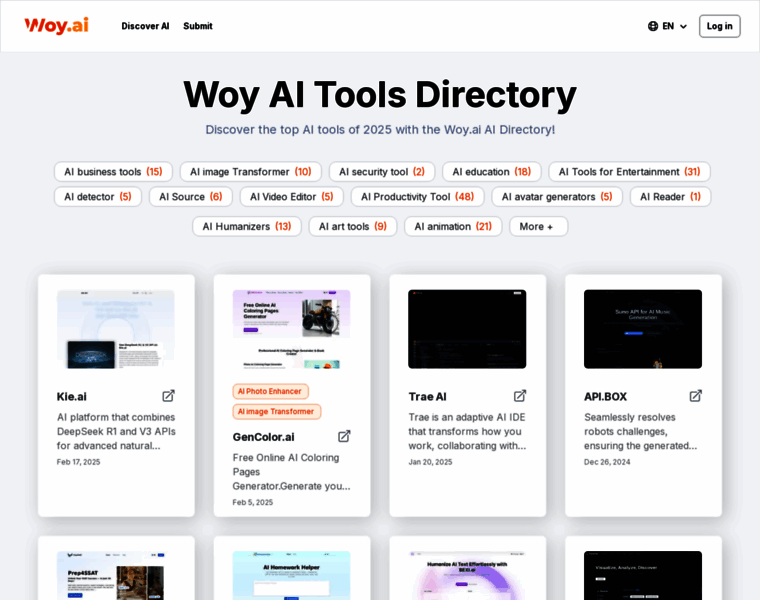Open Submit menu item
Viewport: 760px width, 600px height.
[198, 26]
